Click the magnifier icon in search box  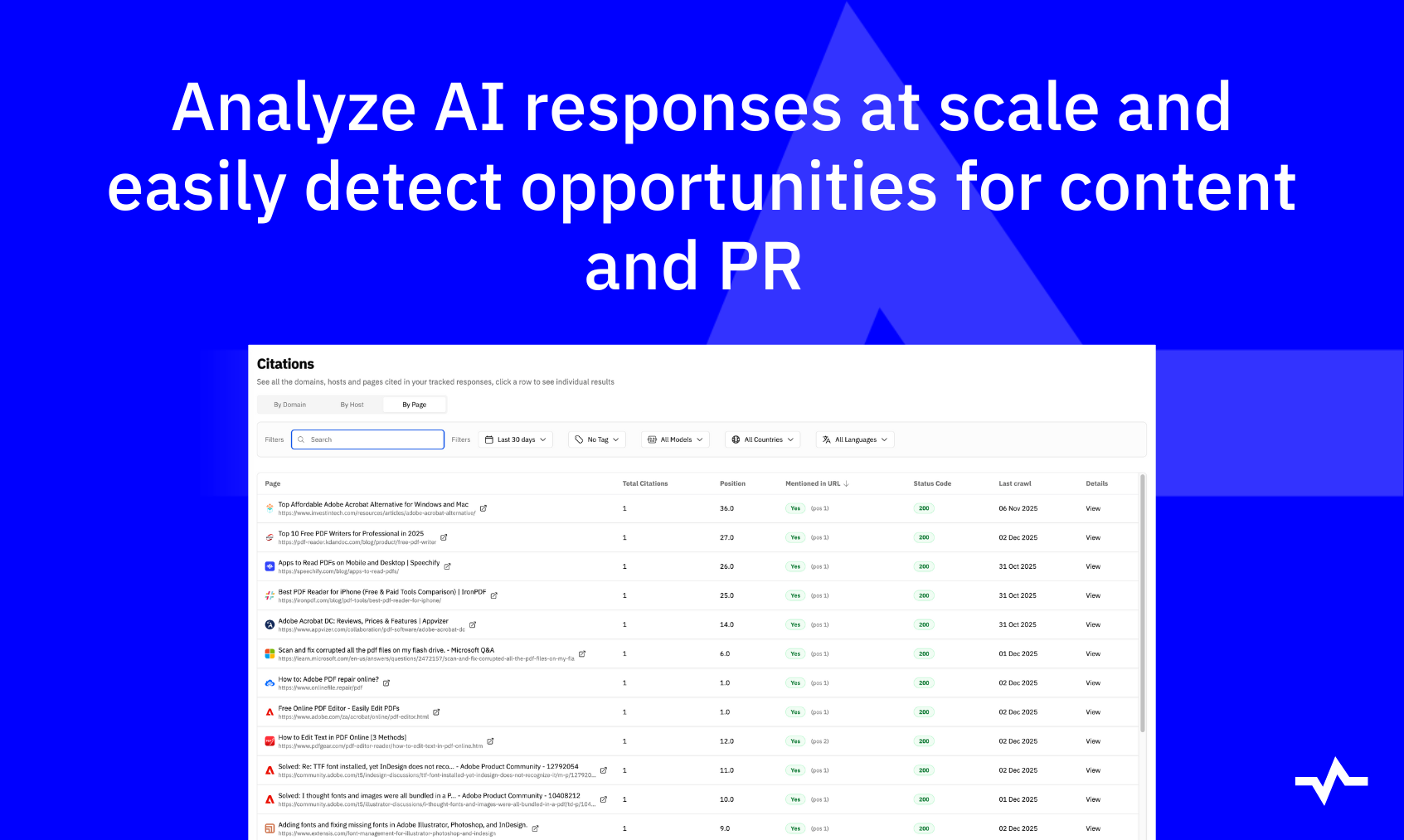click(301, 439)
